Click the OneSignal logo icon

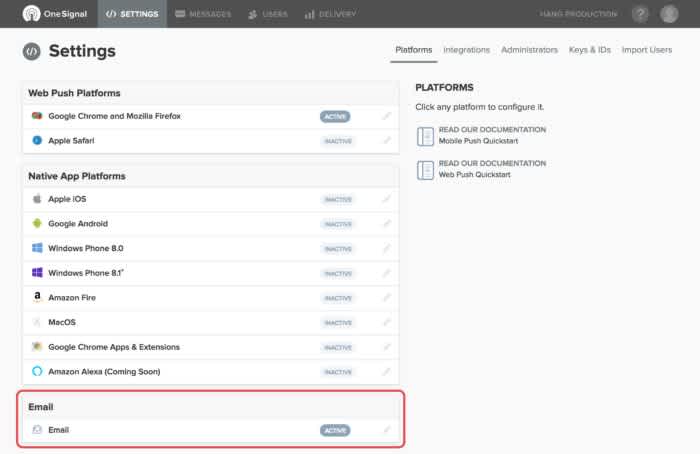click(31, 14)
